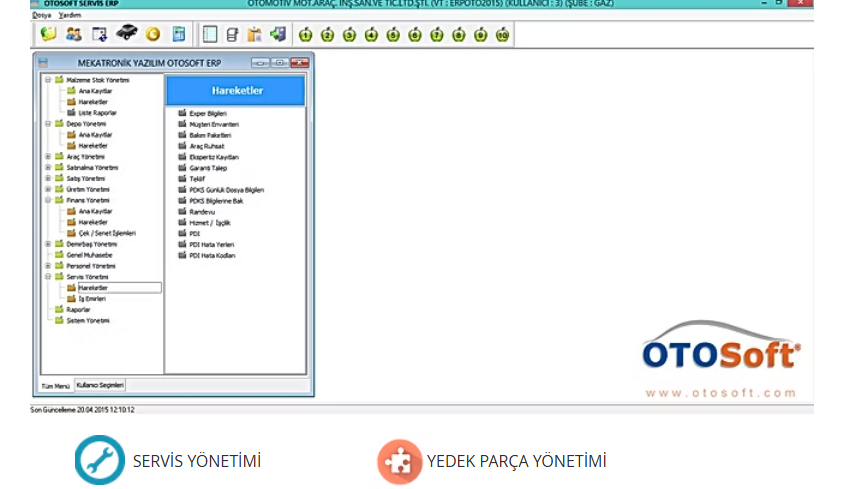856x489 pixels.
Task: Collapse the Finans Yönetimi tree node
Action: [48, 200]
